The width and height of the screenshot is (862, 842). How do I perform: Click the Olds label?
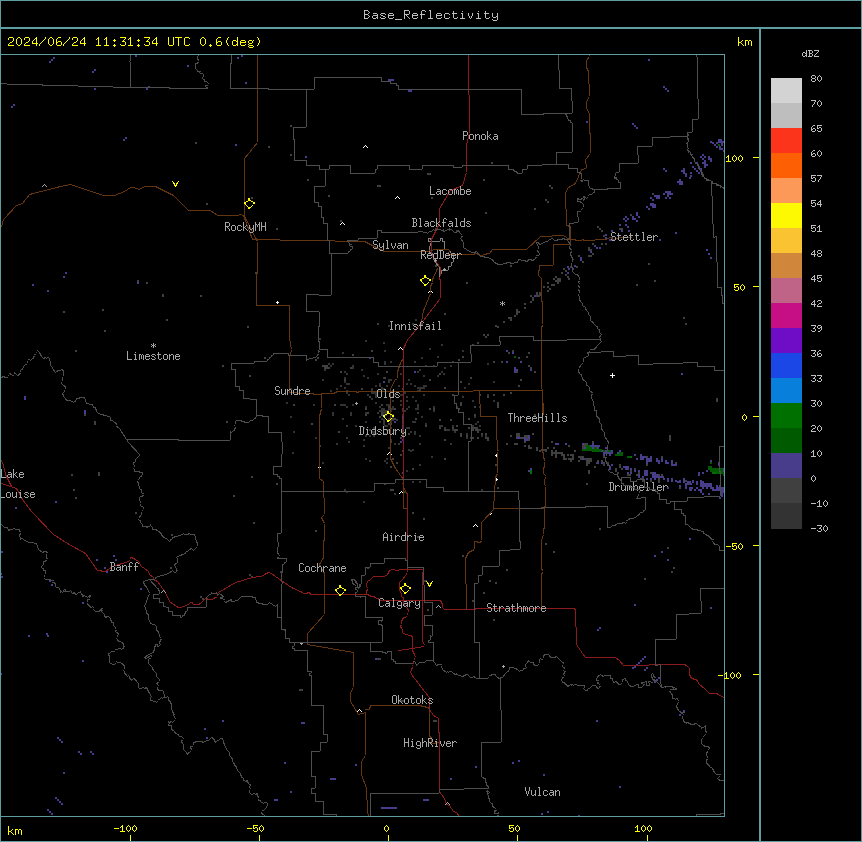coord(388,394)
